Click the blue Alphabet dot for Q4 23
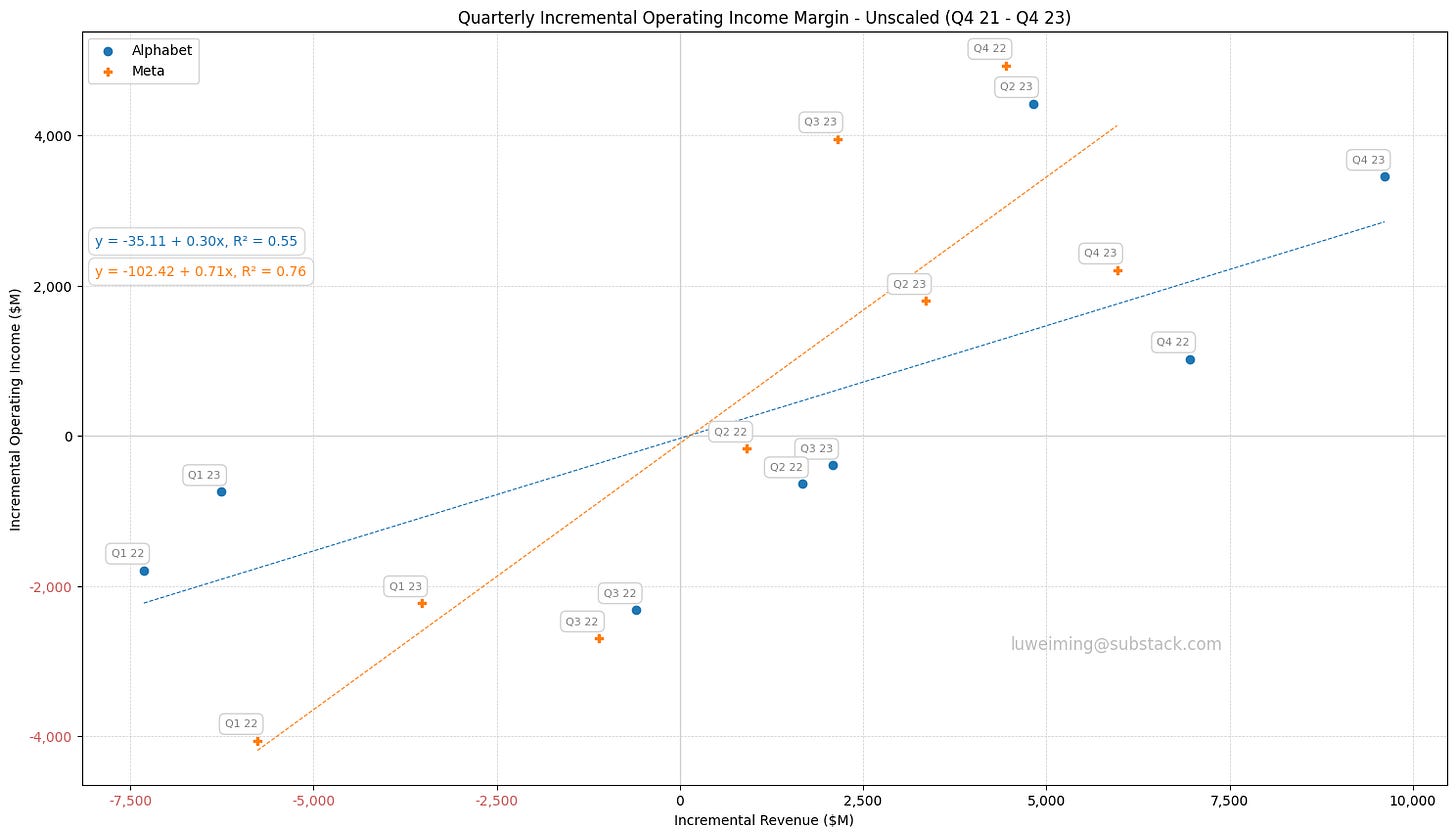Image resolution: width=1456 pixels, height=837 pixels. click(x=1385, y=177)
